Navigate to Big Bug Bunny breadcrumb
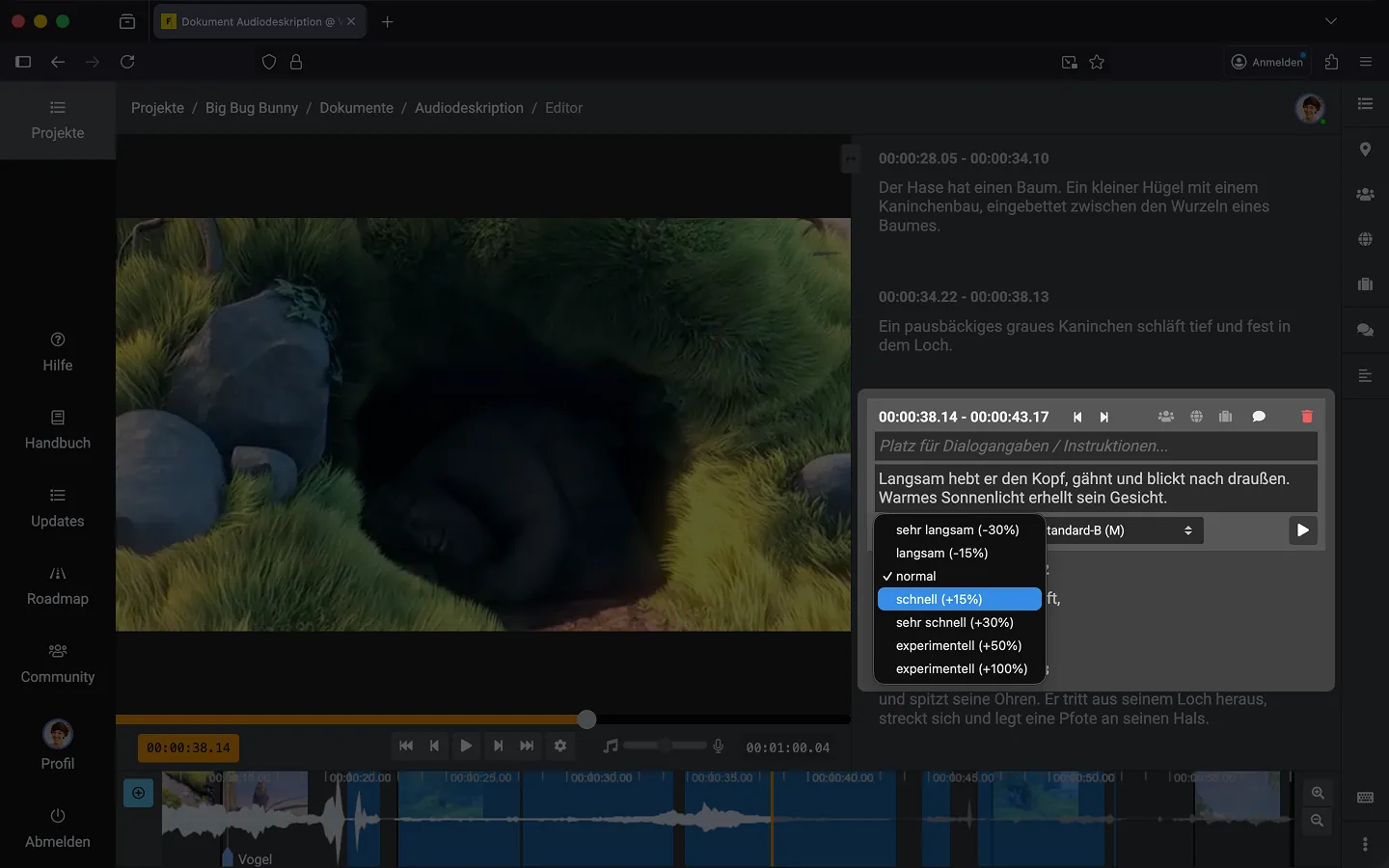This screenshot has width=1389, height=868. coord(252,108)
